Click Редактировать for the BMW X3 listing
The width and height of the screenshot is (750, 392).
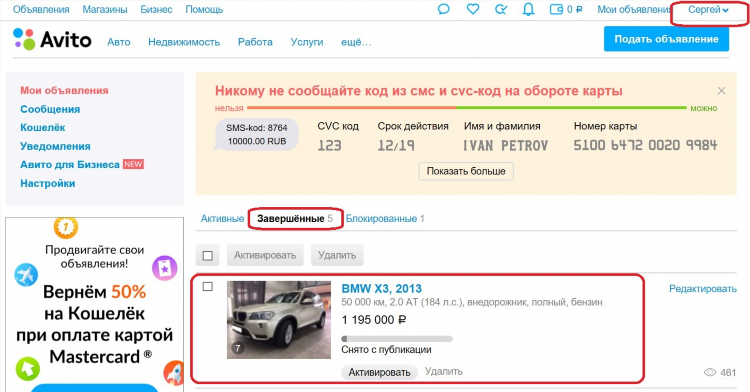(703, 288)
